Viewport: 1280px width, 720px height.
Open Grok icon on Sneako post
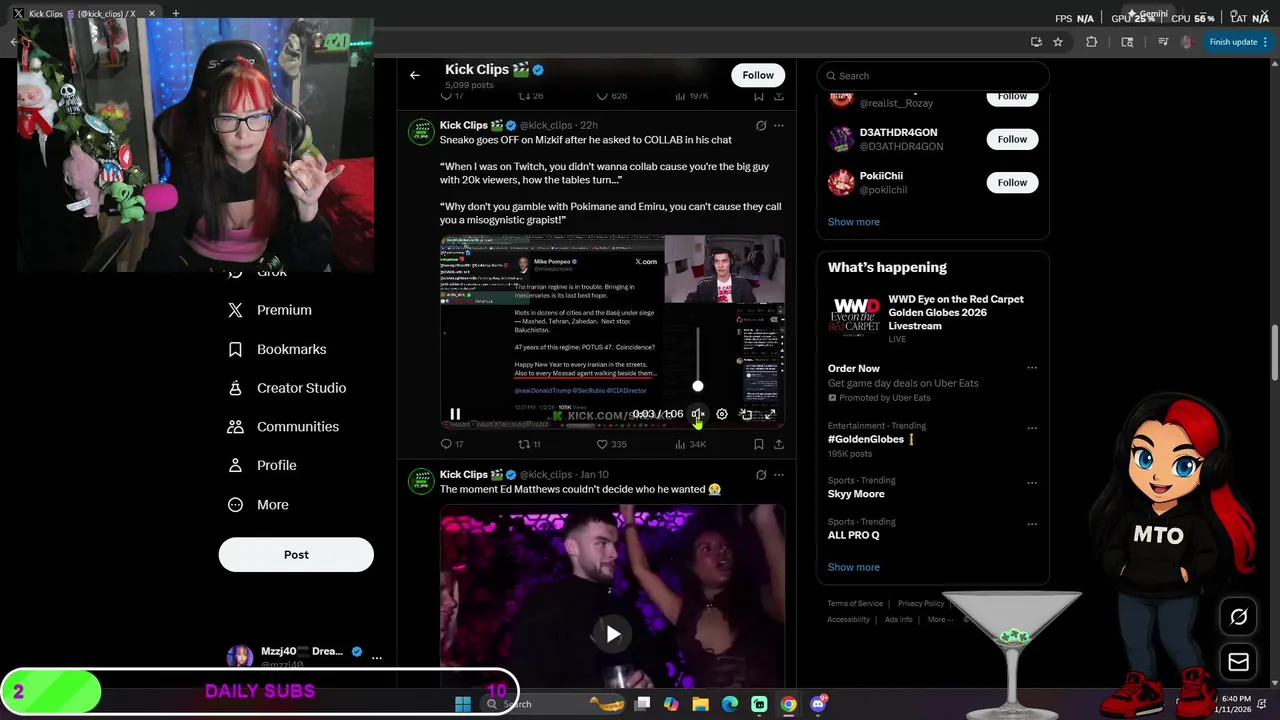tap(761, 126)
